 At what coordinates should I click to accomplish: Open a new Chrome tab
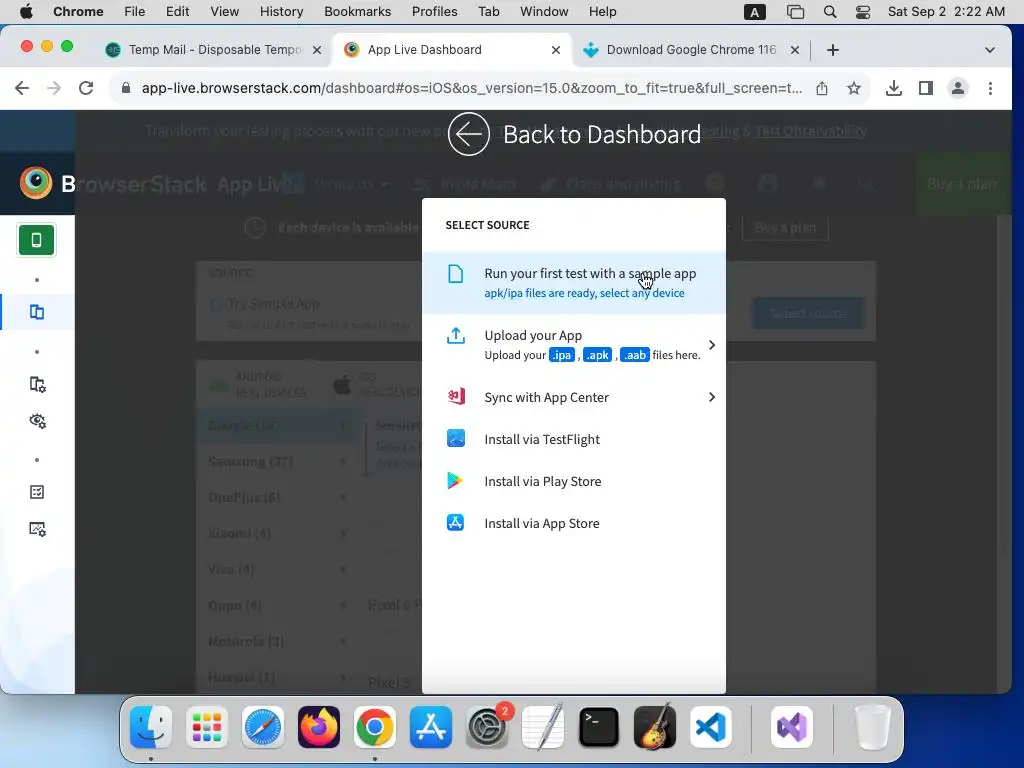(x=833, y=50)
